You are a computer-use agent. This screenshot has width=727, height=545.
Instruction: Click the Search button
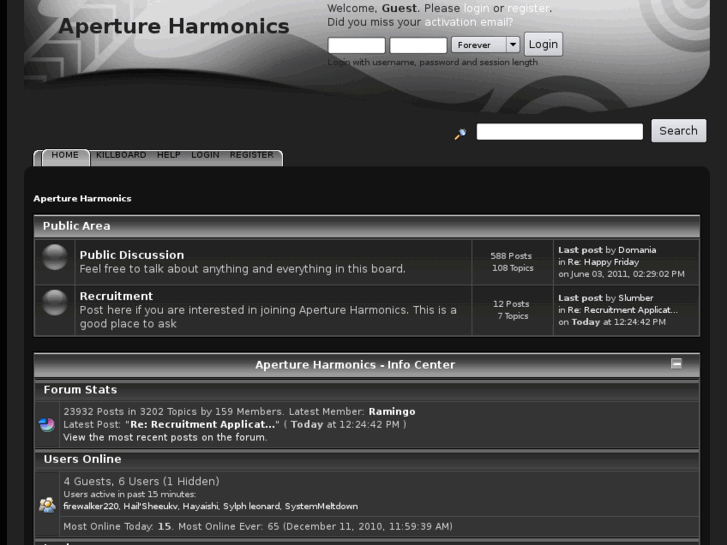pyautogui.click(x=678, y=131)
